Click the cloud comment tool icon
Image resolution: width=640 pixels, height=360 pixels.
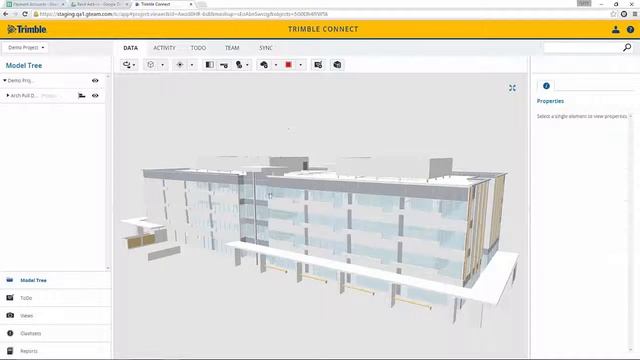point(264,64)
